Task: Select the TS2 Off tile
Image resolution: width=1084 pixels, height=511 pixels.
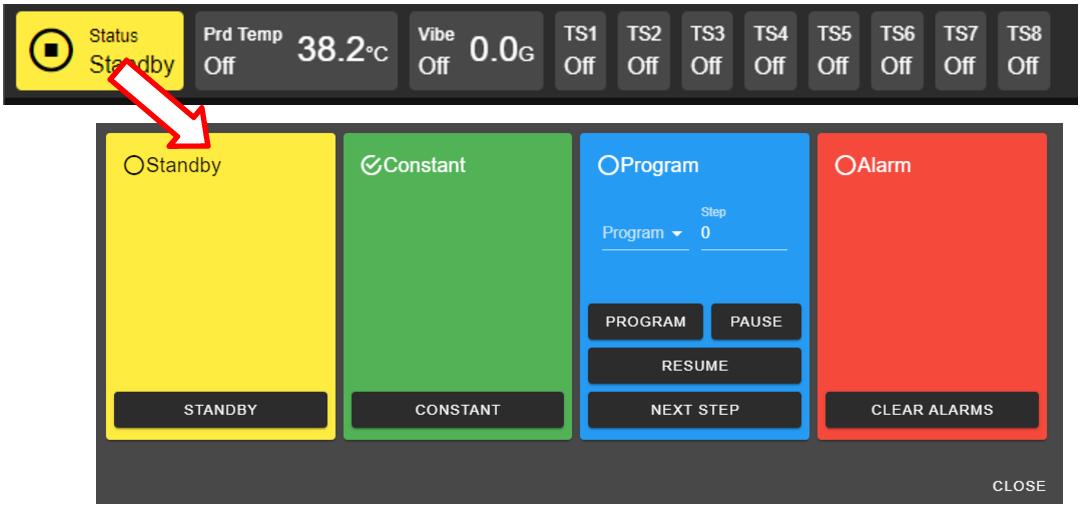Action: (643, 50)
